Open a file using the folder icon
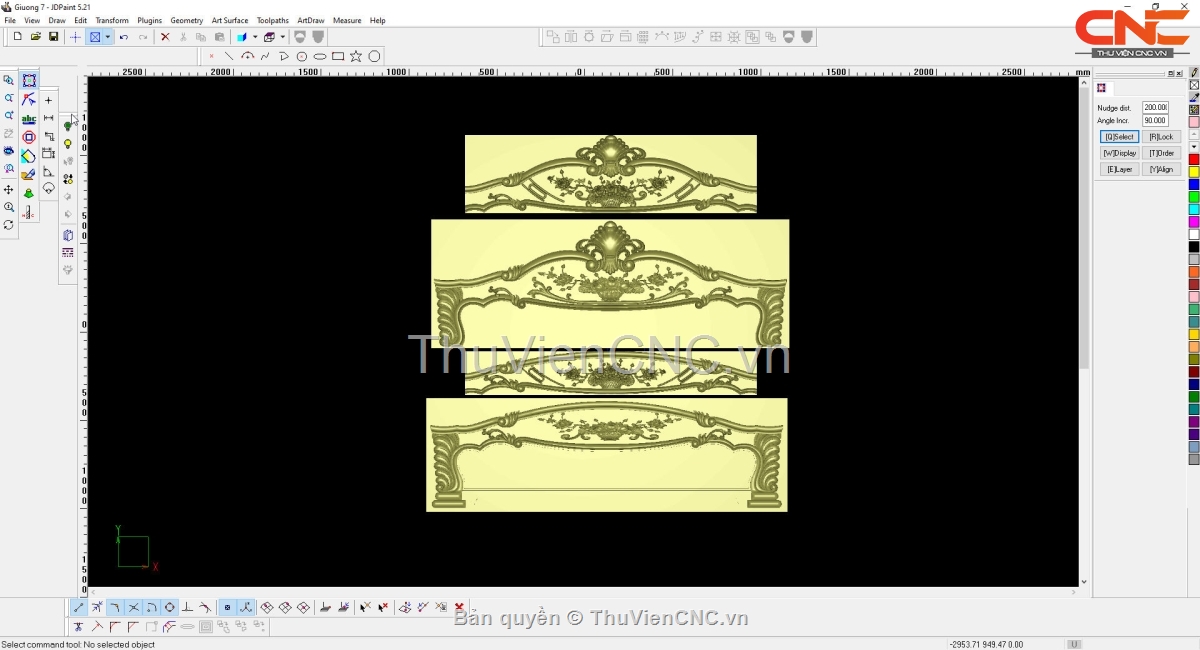Image resolution: width=1200 pixels, height=650 pixels. tap(35, 37)
